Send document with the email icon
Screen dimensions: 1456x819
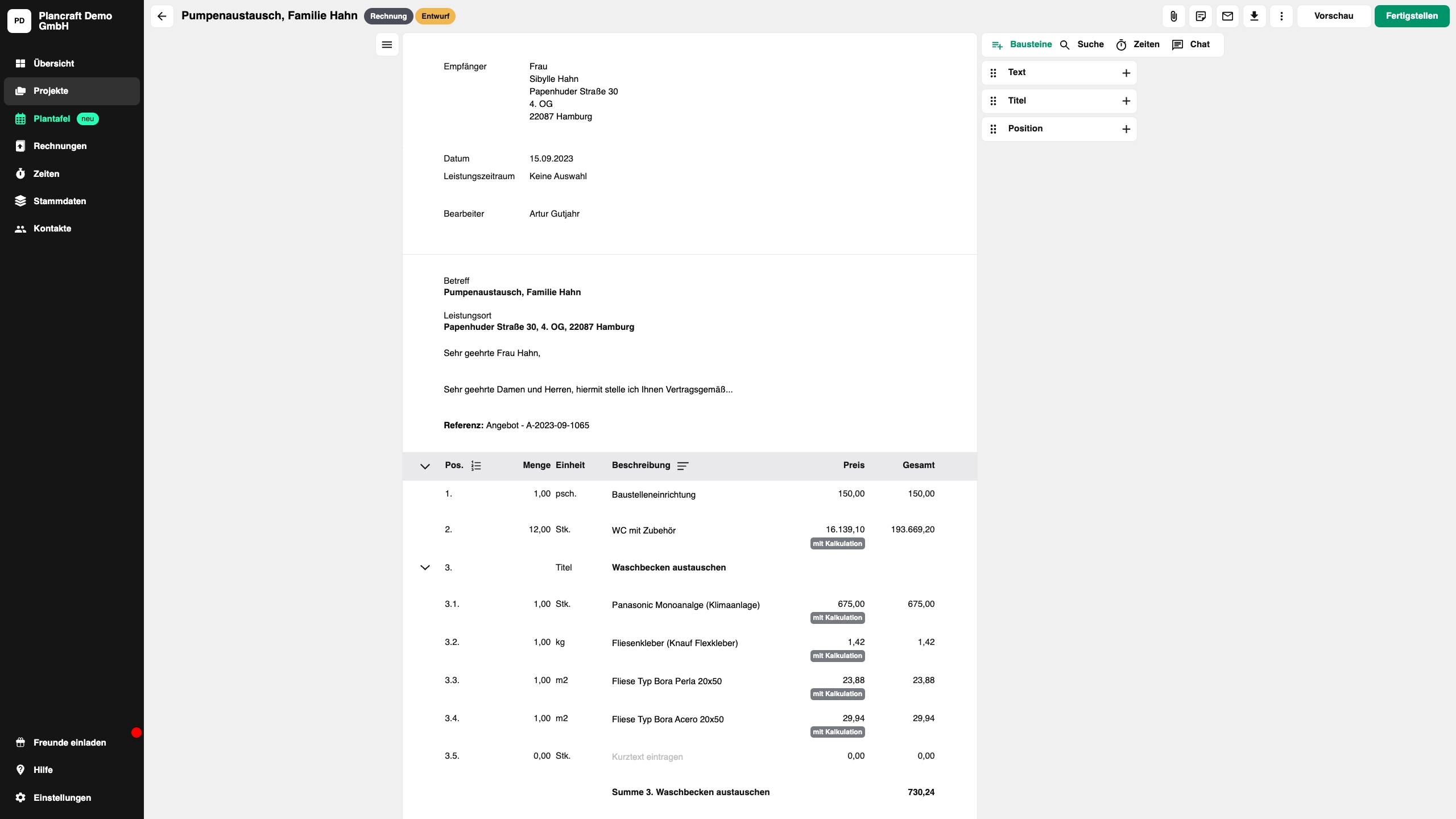point(1227,16)
